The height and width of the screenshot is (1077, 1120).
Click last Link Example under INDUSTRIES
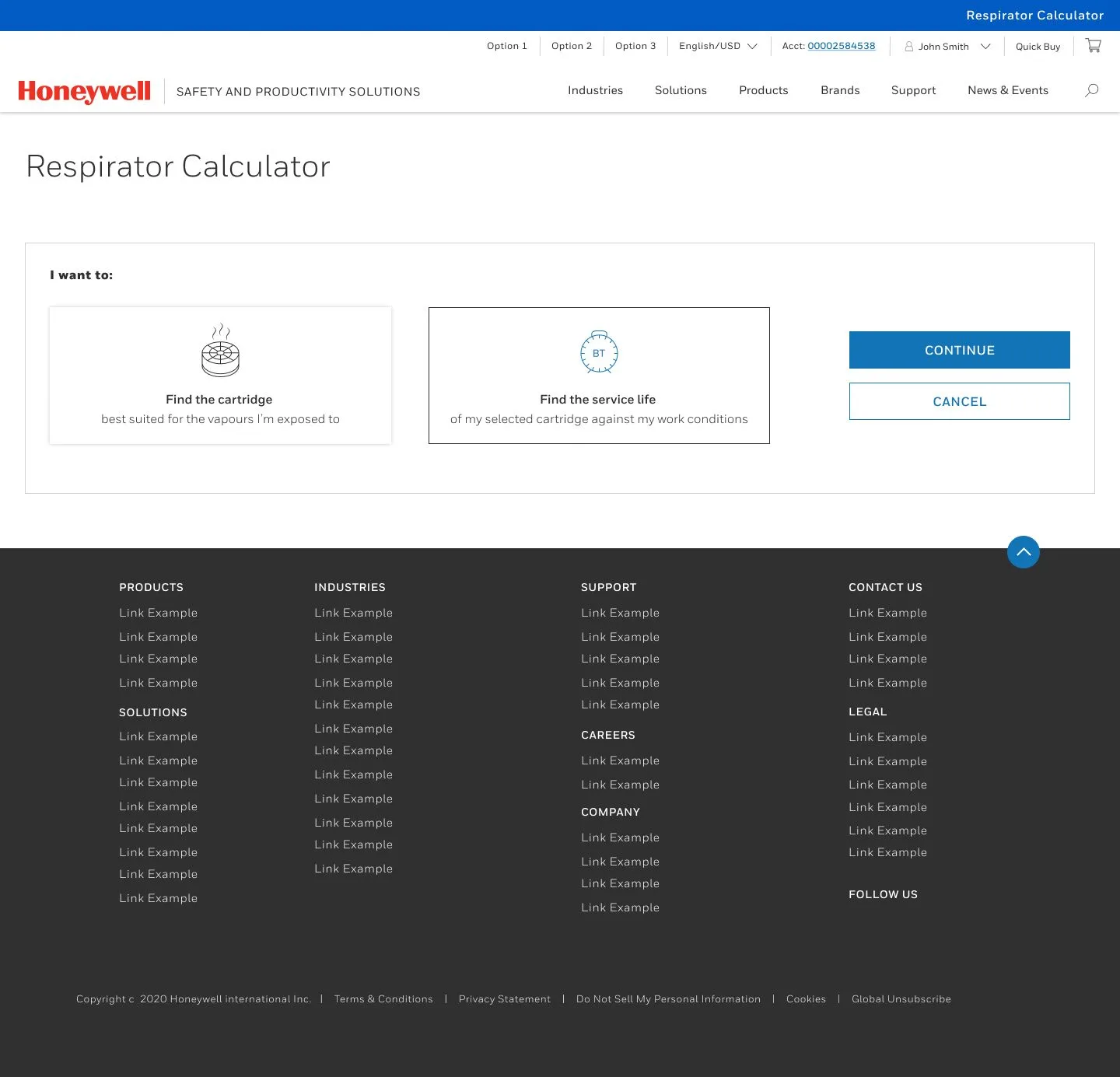[354, 869]
